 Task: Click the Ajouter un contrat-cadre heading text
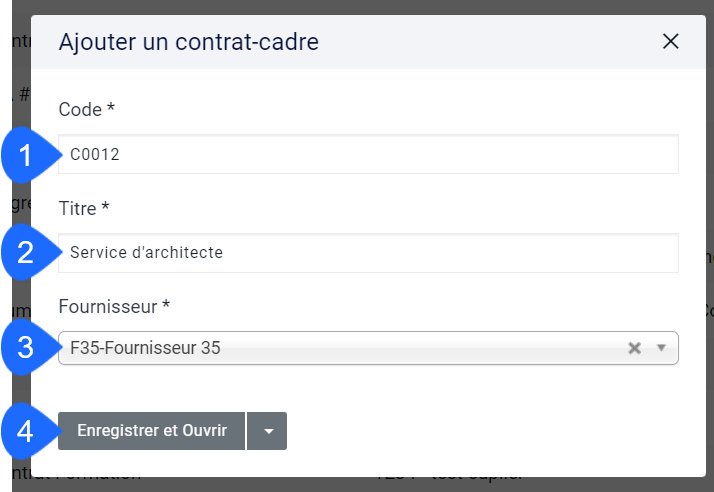189,42
